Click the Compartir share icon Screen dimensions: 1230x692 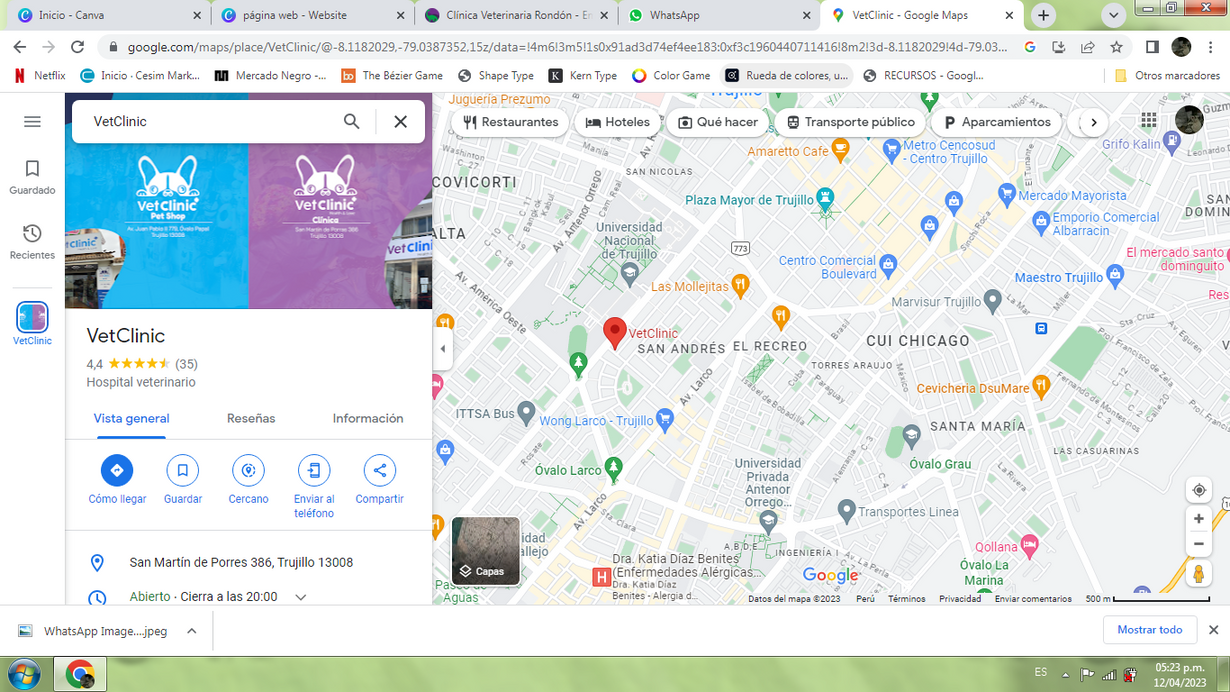pos(379,470)
